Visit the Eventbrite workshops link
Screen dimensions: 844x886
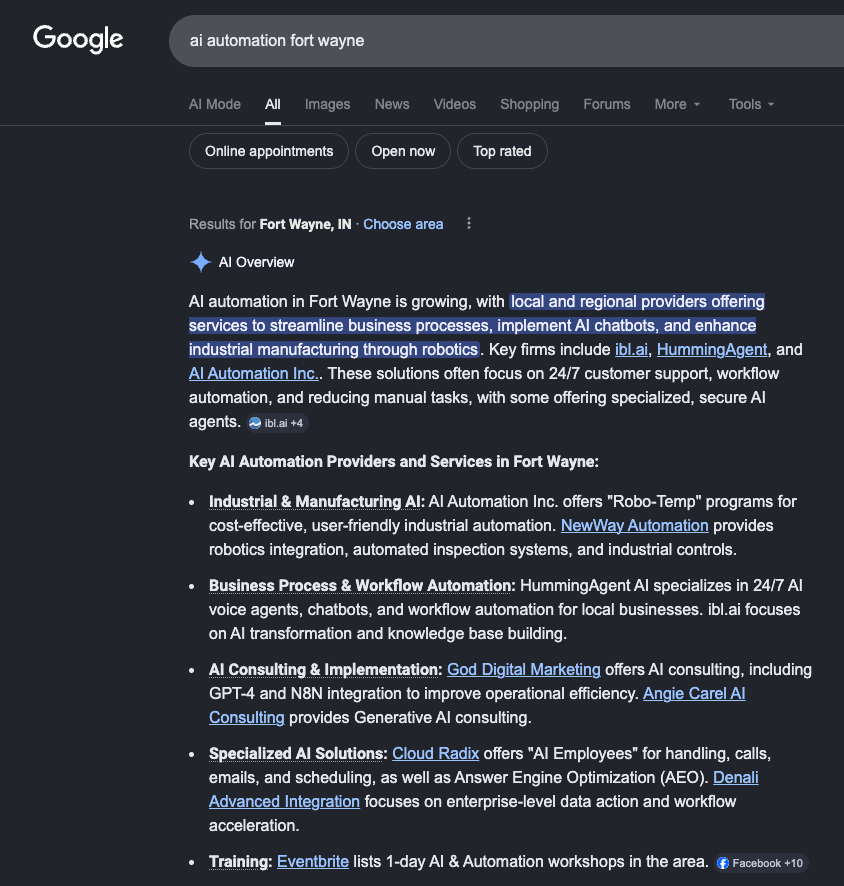point(312,861)
